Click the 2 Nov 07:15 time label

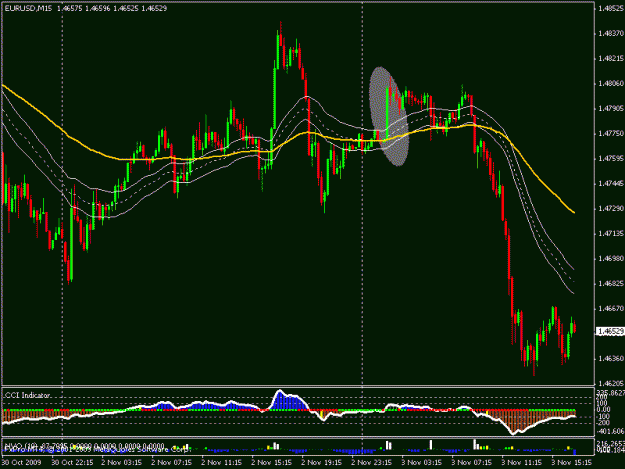coord(171,463)
